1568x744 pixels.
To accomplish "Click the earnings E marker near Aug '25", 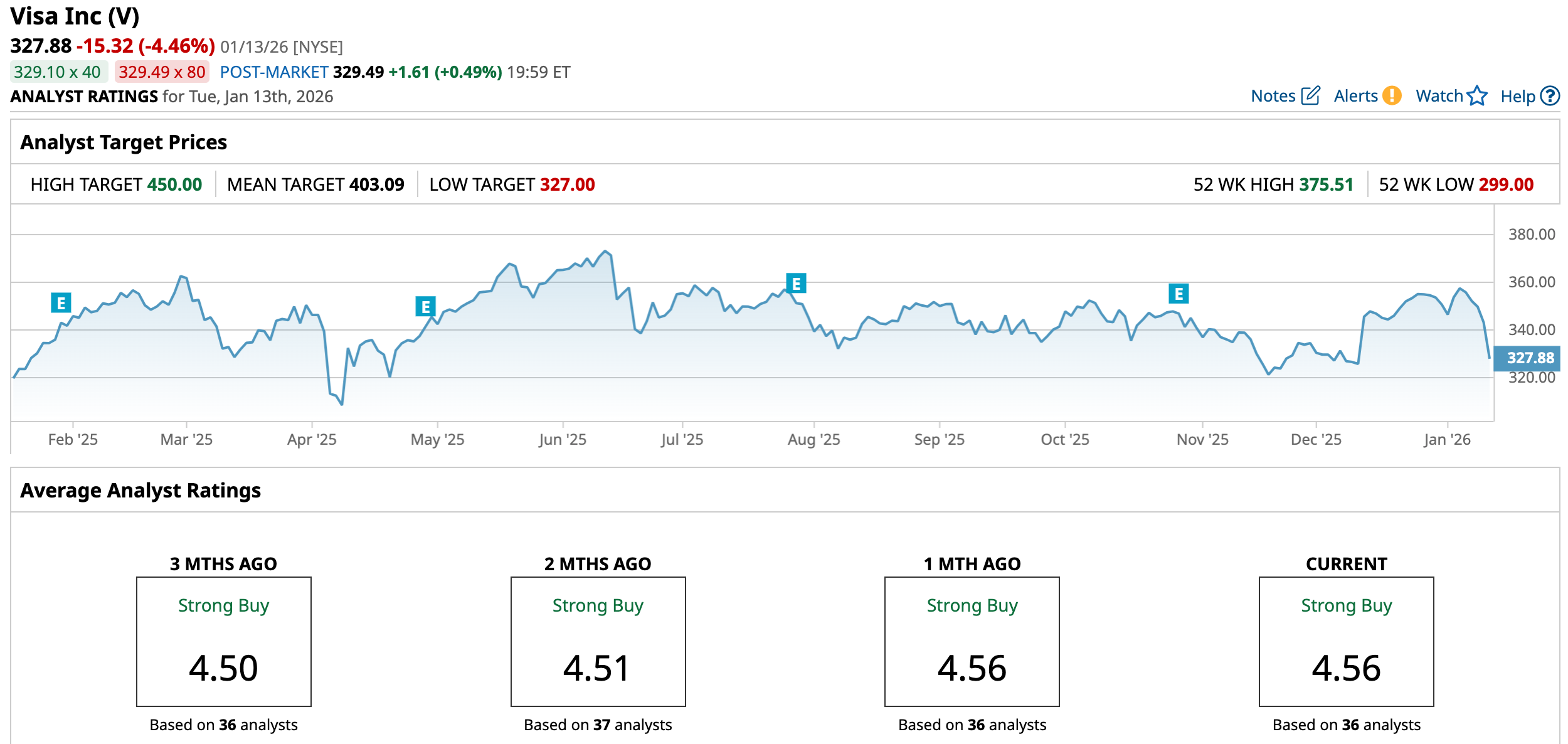I will pyautogui.click(x=796, y=284).
